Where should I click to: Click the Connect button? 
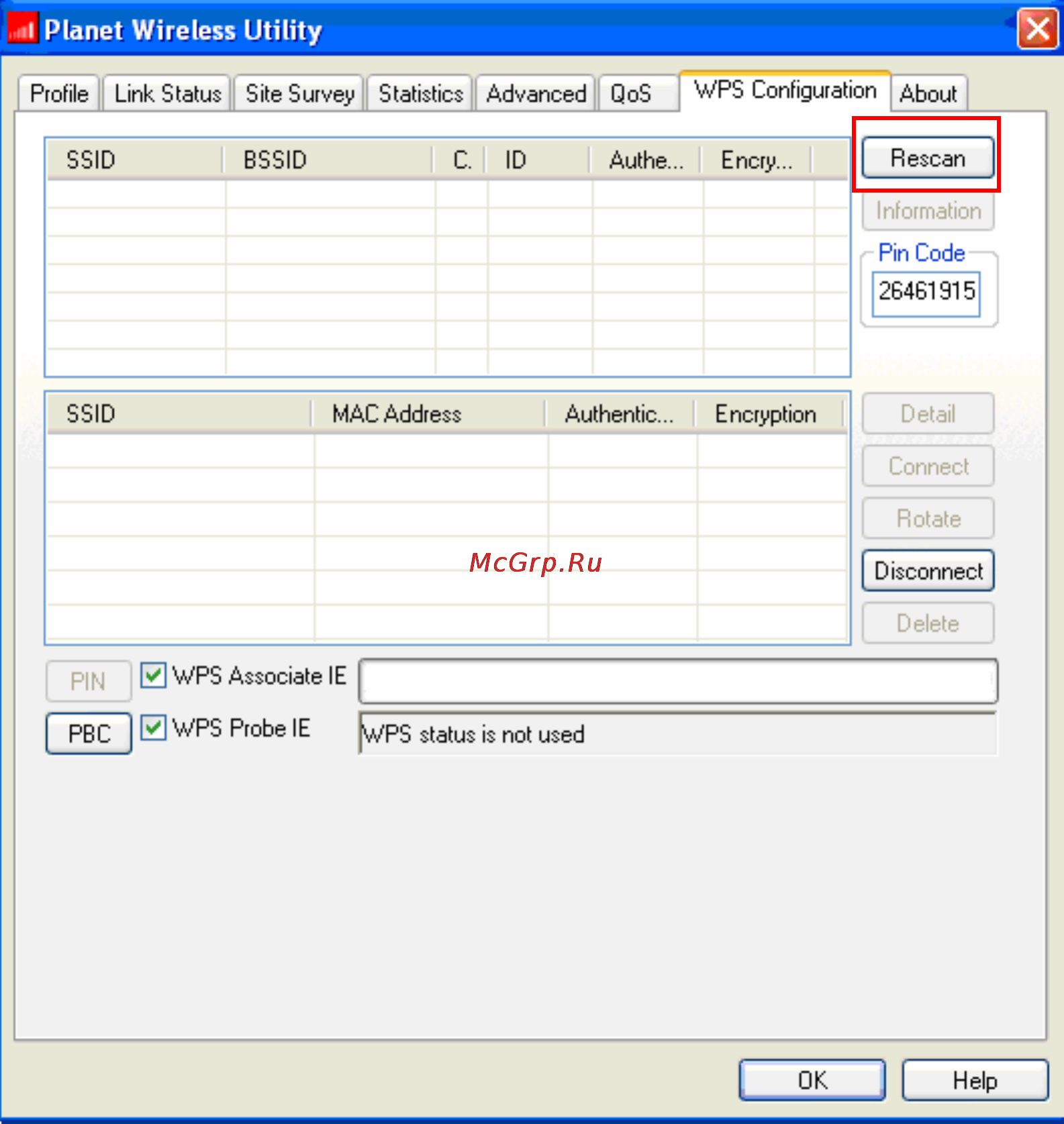tap(928, 466)
